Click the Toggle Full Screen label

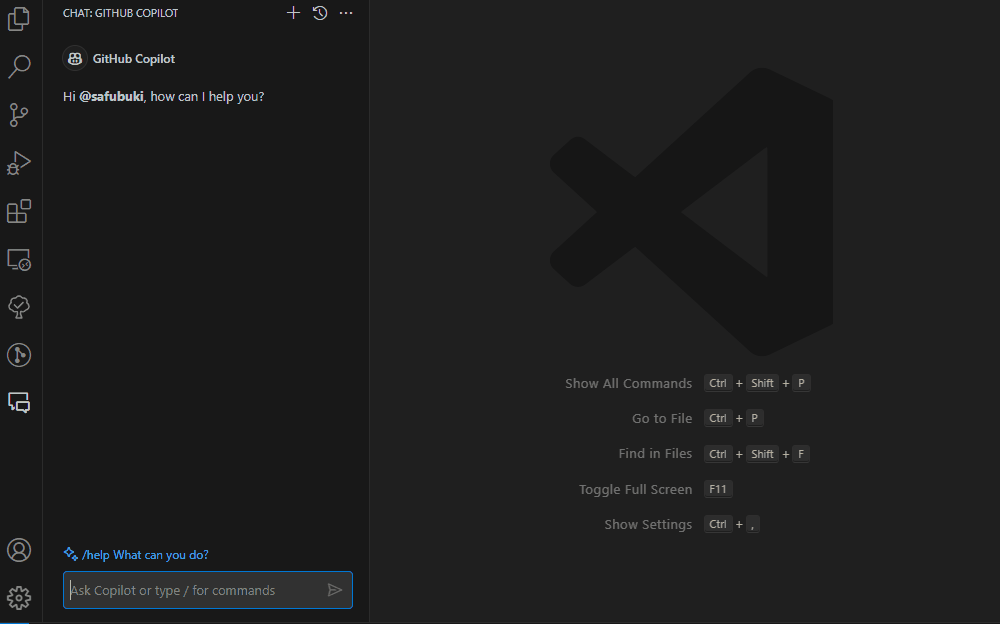point(635,489)
